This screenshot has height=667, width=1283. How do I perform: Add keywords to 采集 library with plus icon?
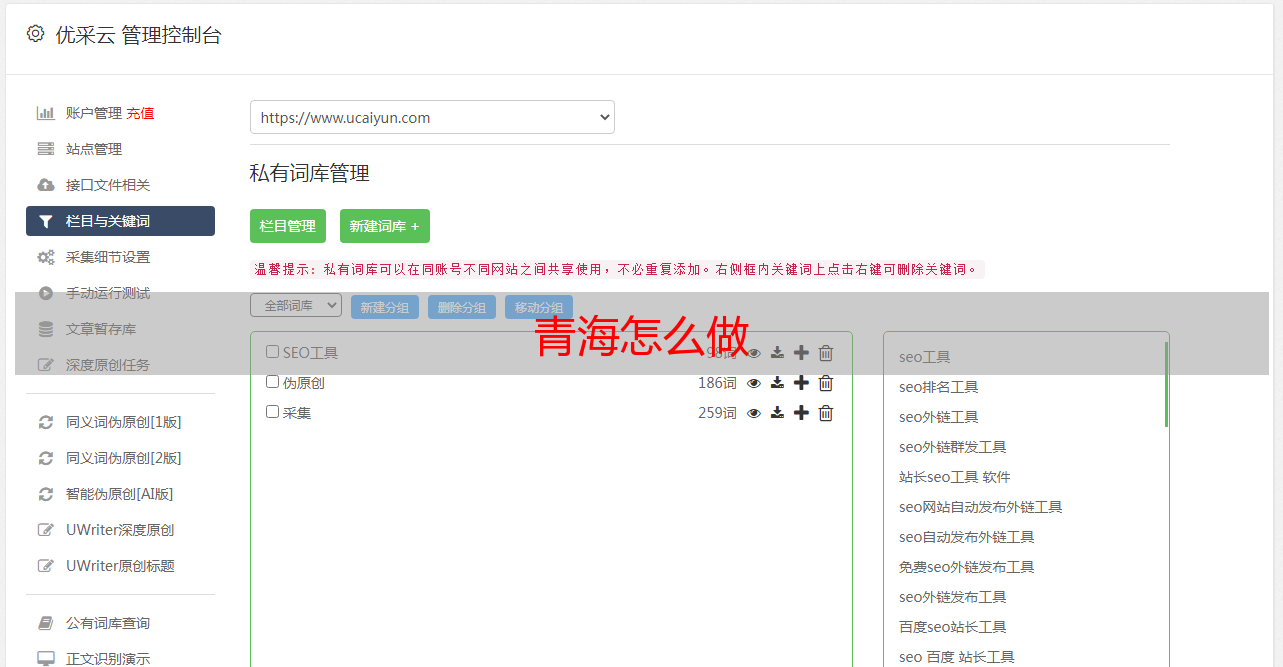(x=801, y=413)
